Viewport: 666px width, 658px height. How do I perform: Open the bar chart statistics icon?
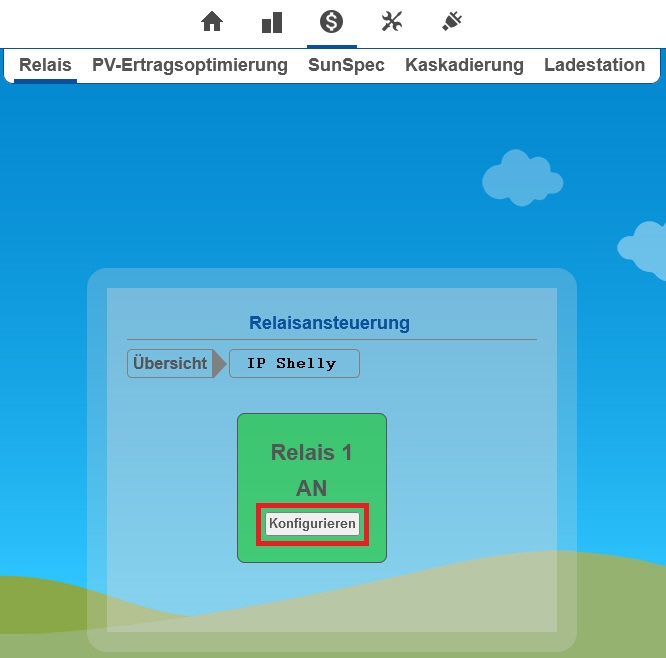(271, 22)
